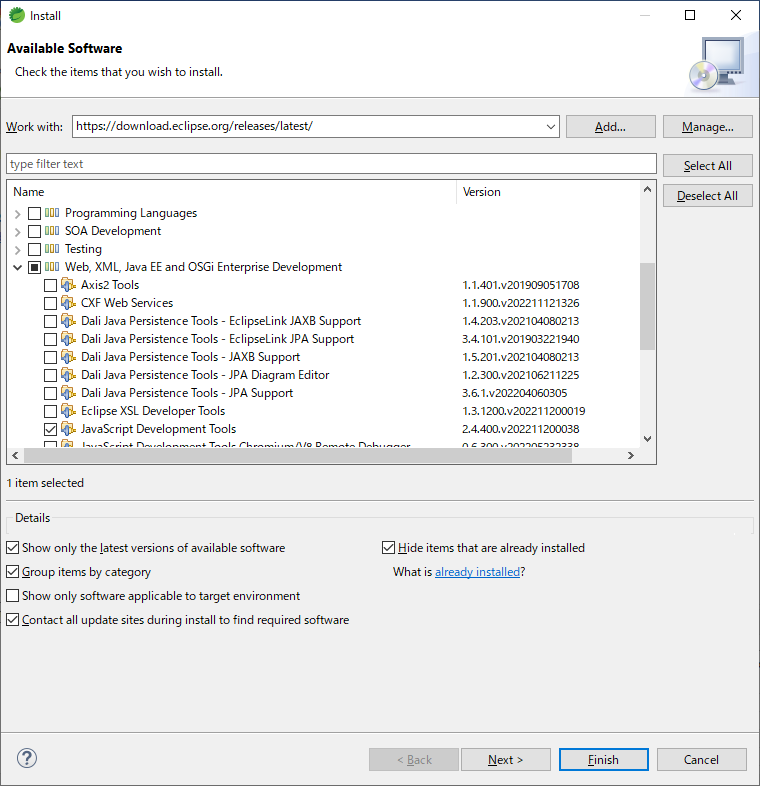Click the Eclipse XSL Developer Tools icon
This screenshot has width=760, height=786.
click(x=68, y=411)
